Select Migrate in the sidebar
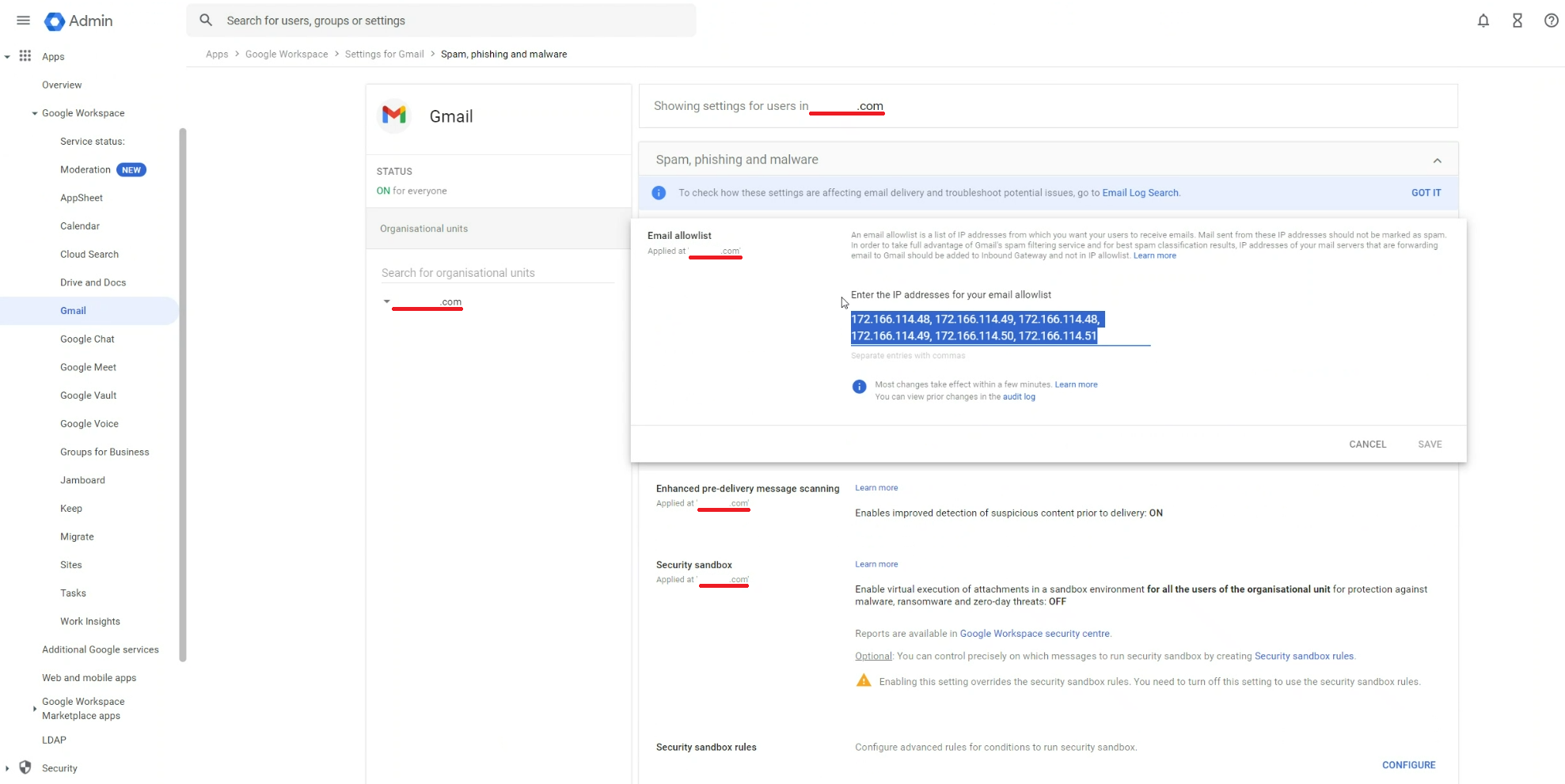Image resolution: width=1565 pixels, height=784 pixels. 77,537
